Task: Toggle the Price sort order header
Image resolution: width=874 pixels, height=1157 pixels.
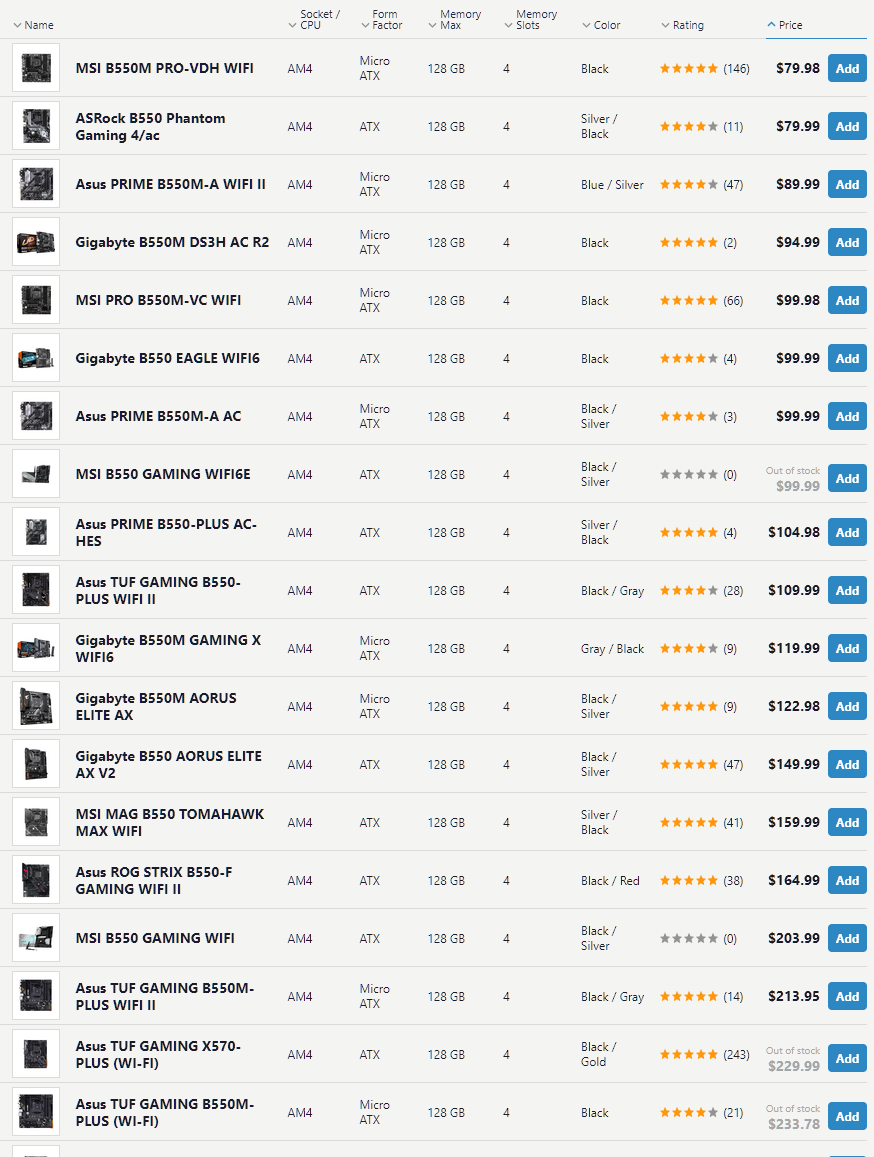Action: tap(785, 25)
